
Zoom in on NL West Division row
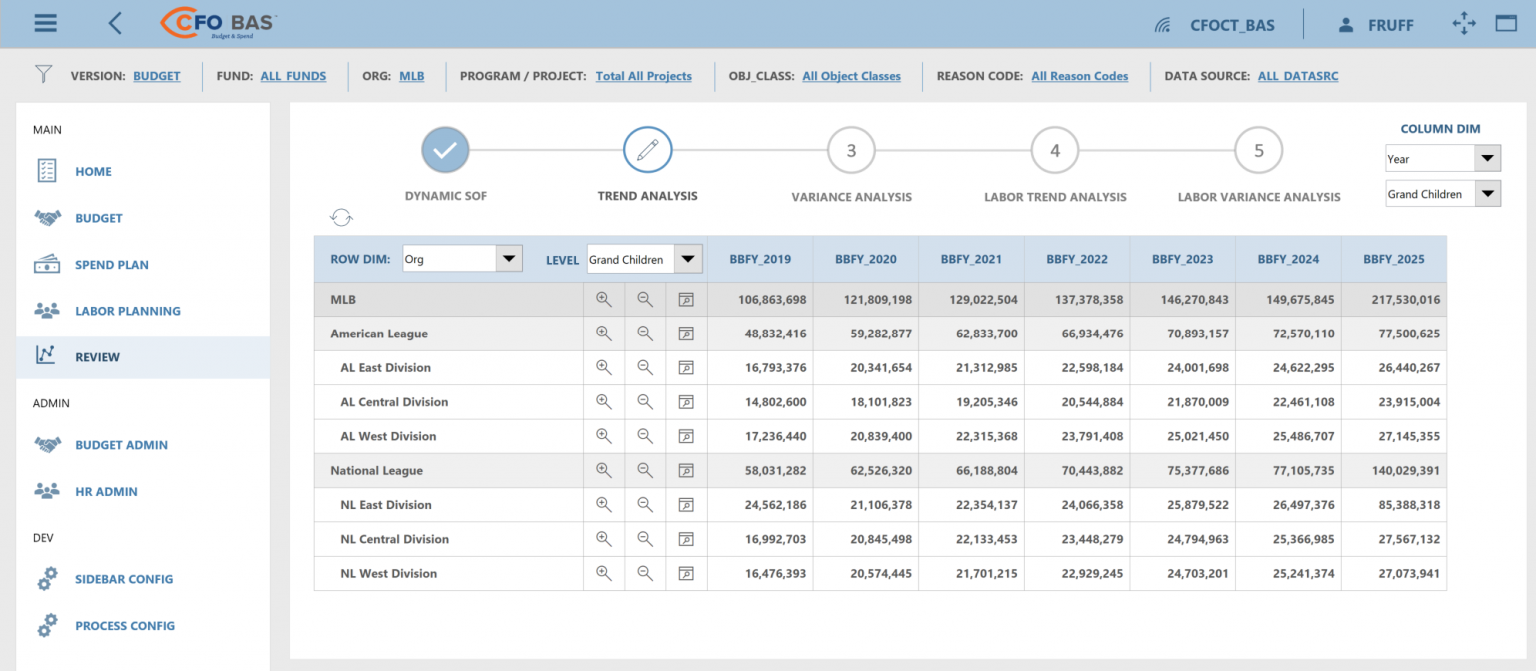coord(603,573)
